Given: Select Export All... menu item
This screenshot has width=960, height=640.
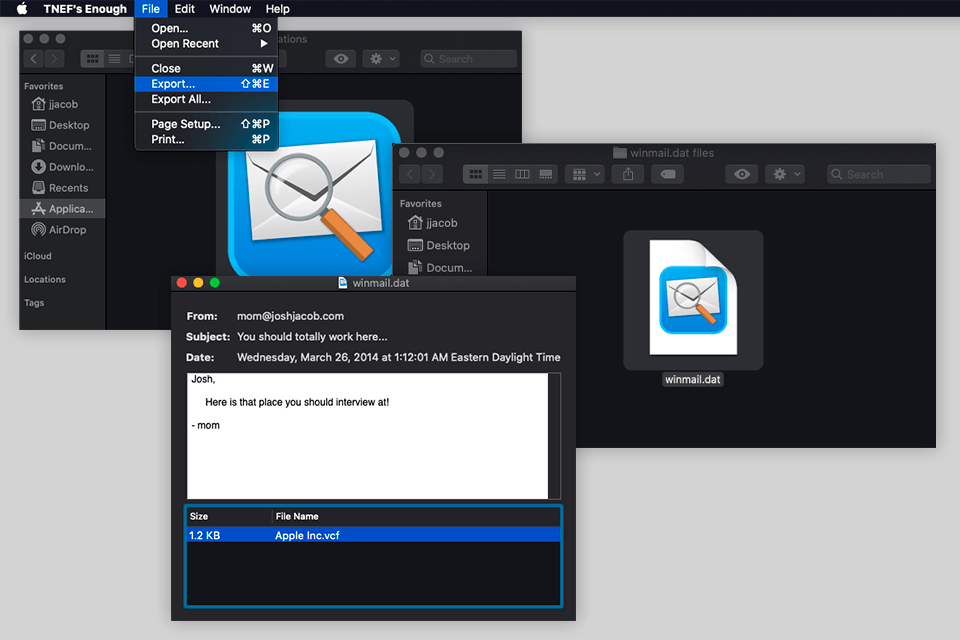Looking at the screenshot, I should (206, 99).
